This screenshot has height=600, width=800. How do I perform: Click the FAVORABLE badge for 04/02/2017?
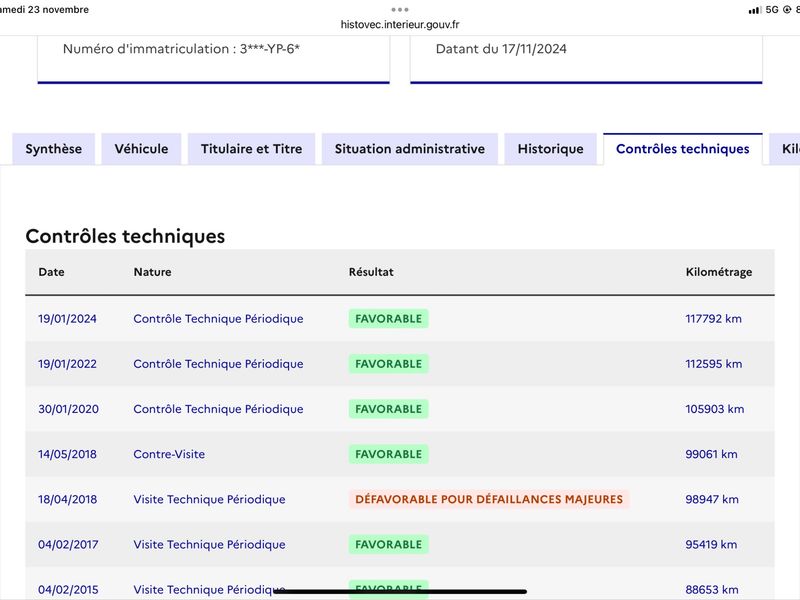(x=389, y=544)
